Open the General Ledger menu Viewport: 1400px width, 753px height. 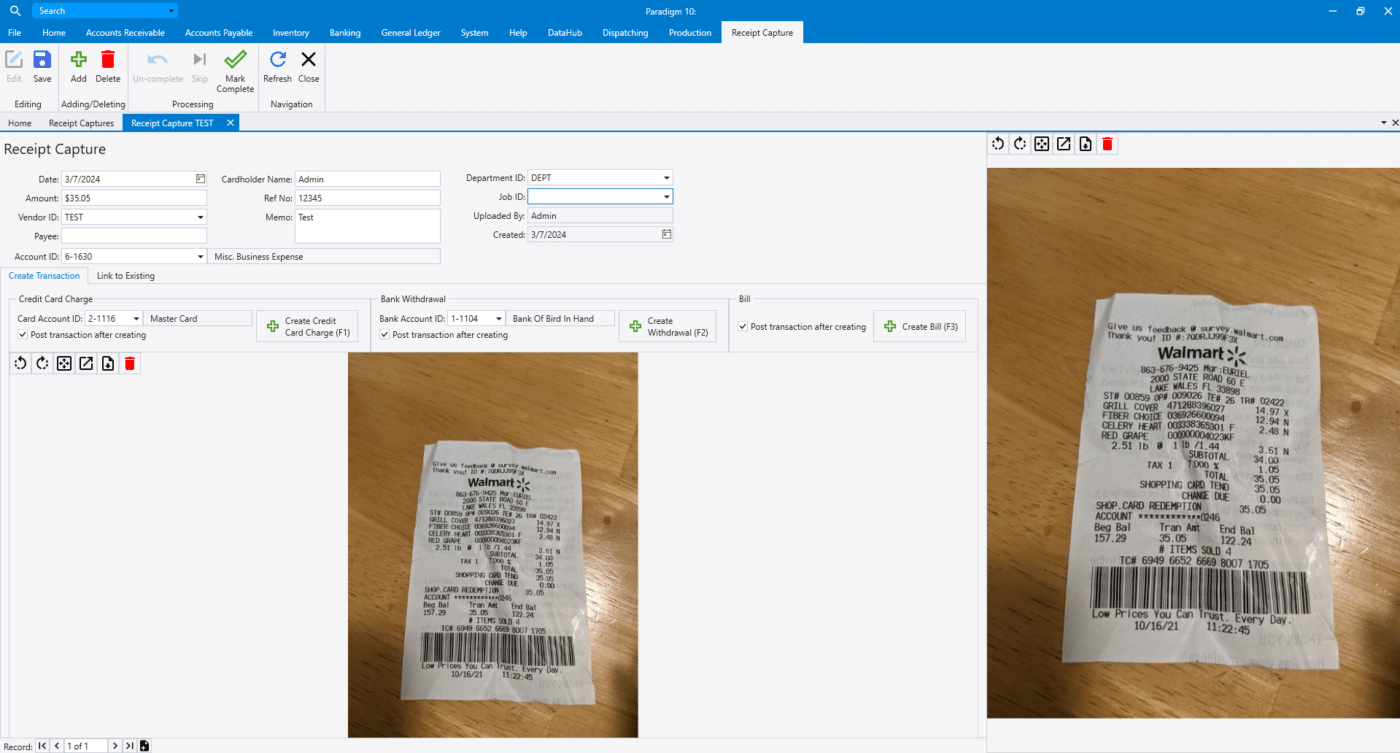click(410, 33)
